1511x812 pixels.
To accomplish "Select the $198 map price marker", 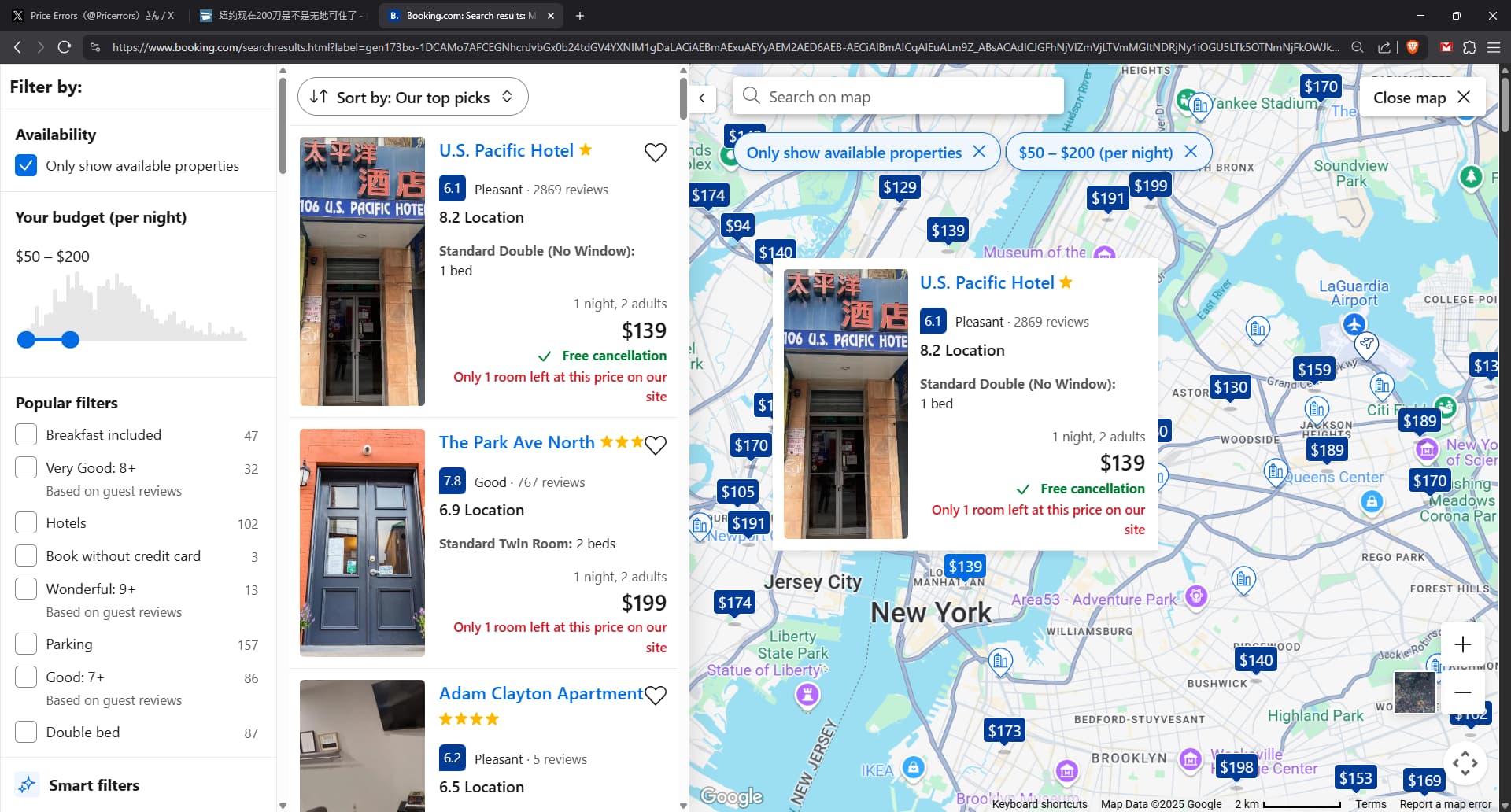I will coord(1236,767).
